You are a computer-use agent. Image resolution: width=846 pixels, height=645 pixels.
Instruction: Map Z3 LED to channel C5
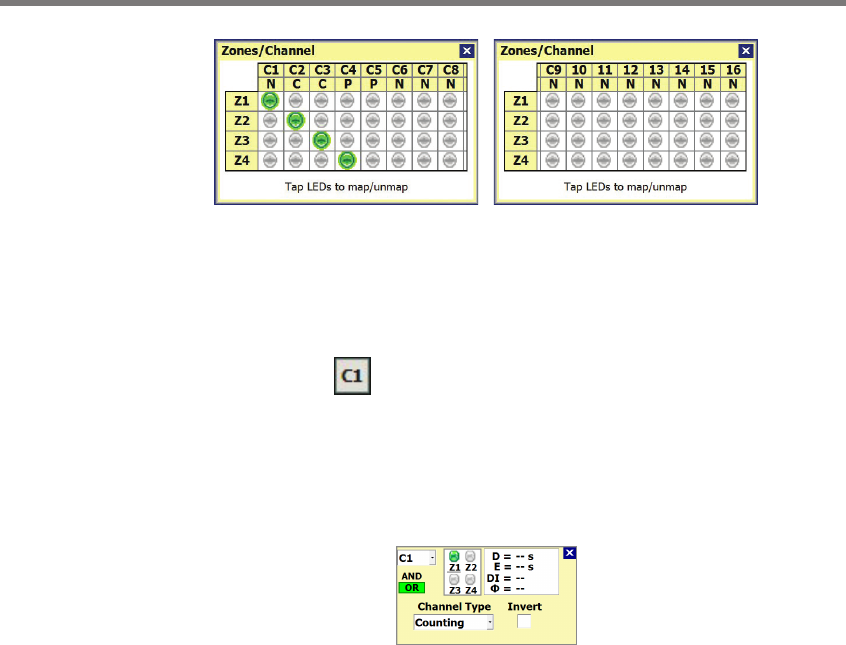coord(373,140)
